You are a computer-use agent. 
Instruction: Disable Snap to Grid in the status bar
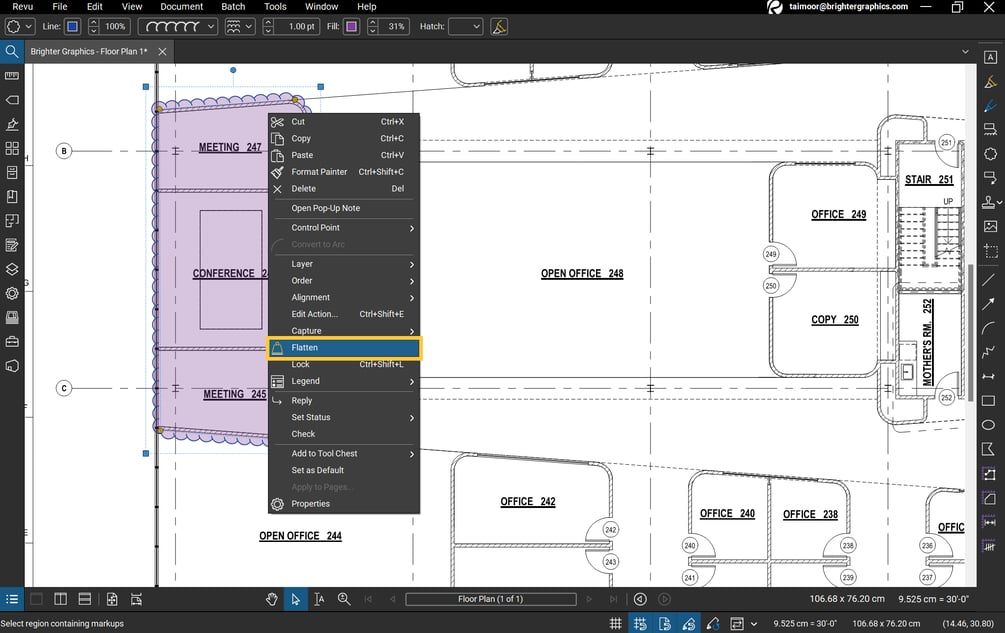[x=640, y=622]
